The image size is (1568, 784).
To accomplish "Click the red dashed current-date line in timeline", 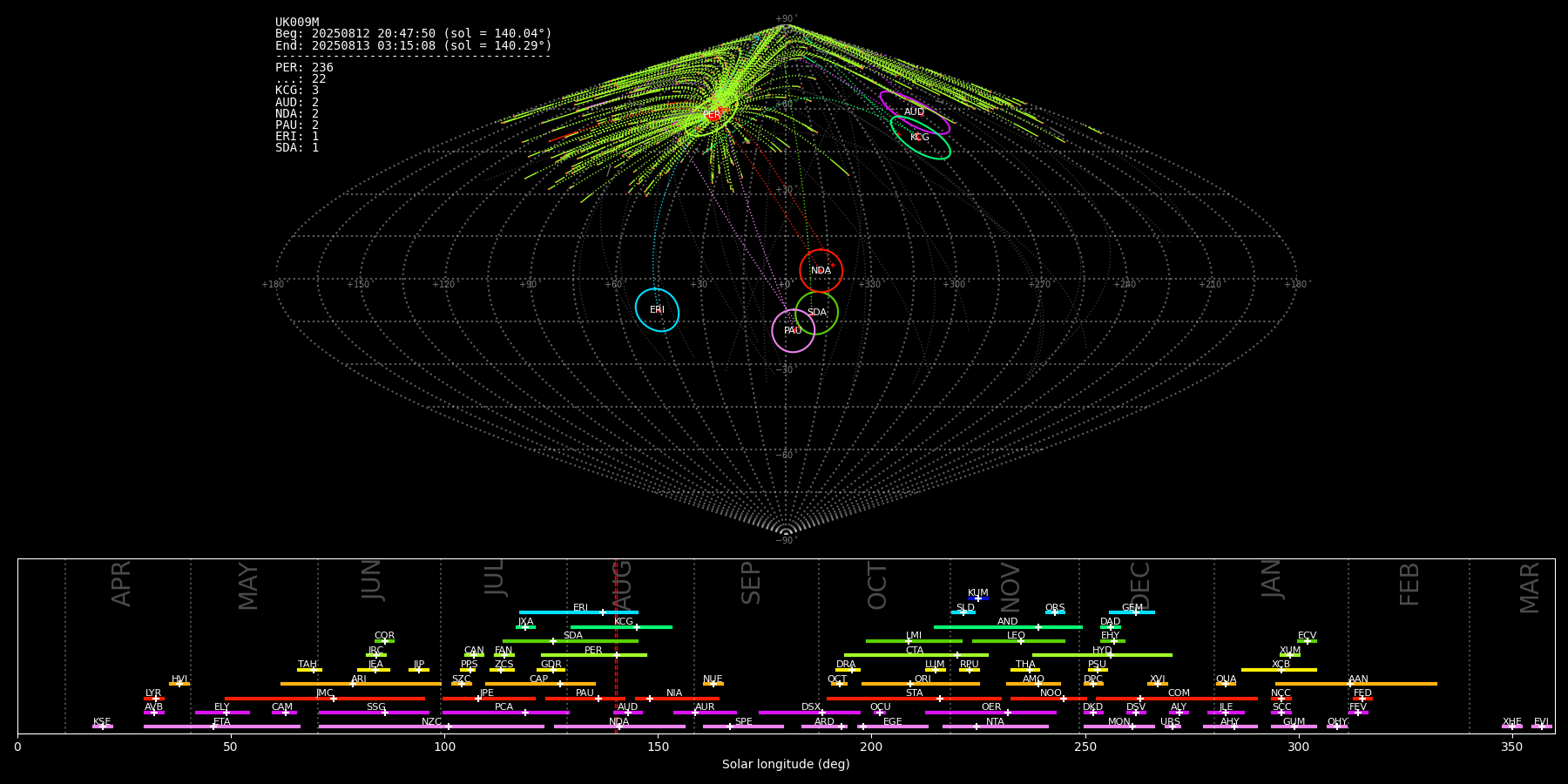I will (x=616, y=645).
